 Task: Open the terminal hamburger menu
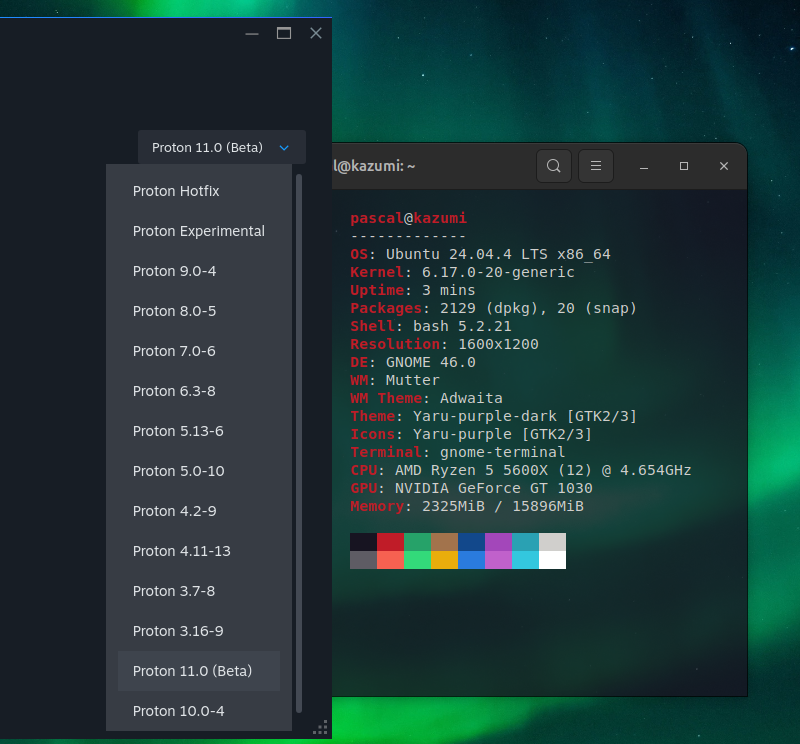[x=595, y=166]
